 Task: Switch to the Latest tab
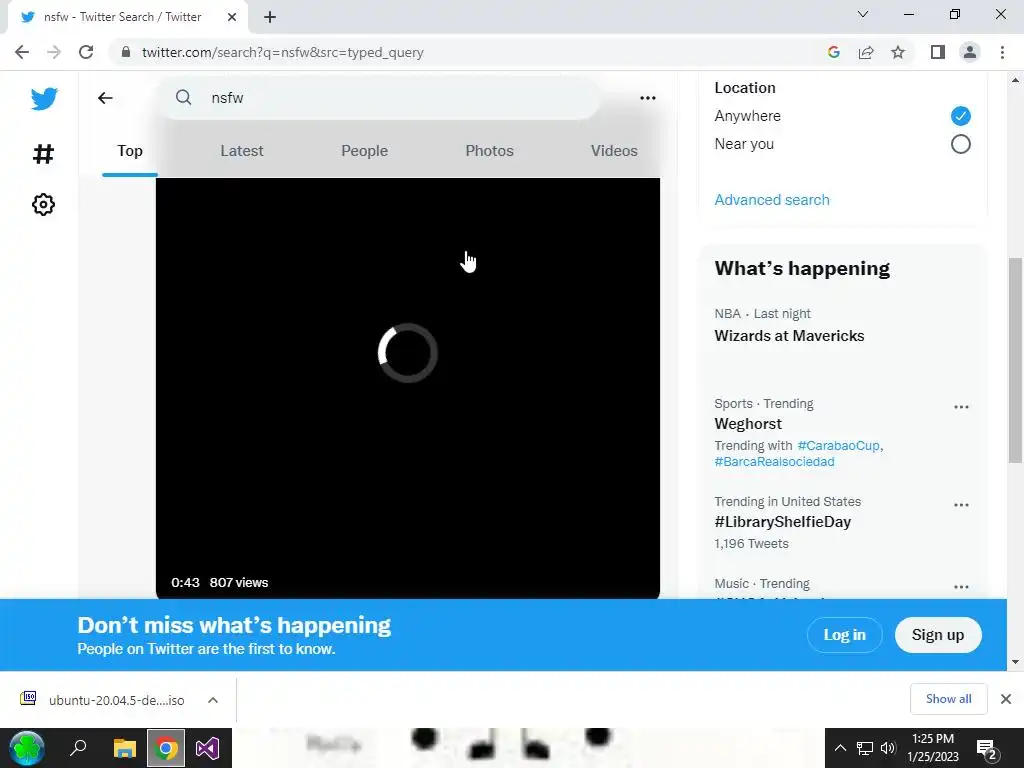click(242, 151)
